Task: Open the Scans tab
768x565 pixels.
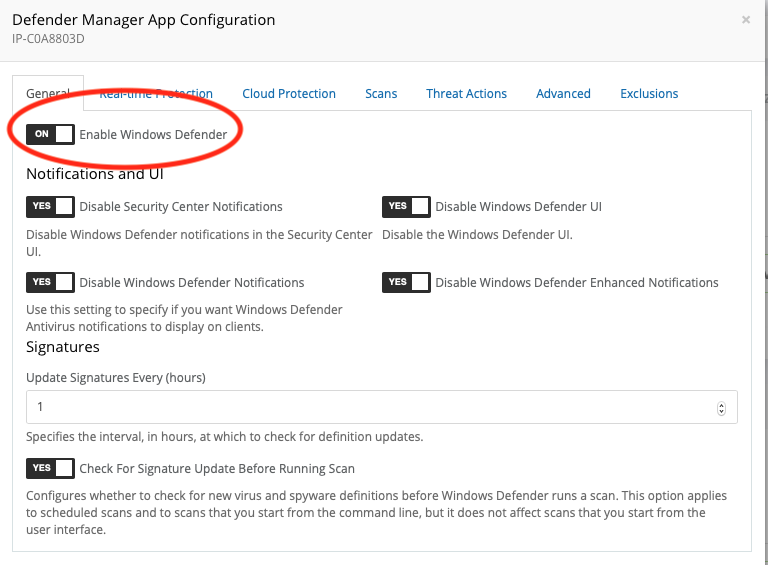Action: pos(381,94)
